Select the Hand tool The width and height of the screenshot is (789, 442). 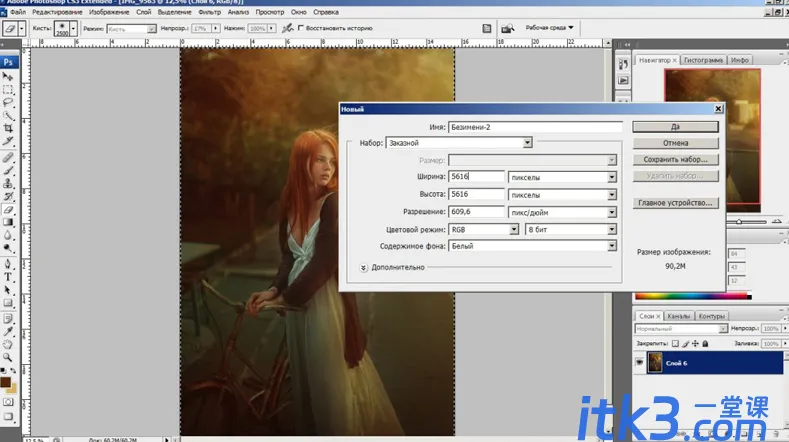click(x=8, y=345)
